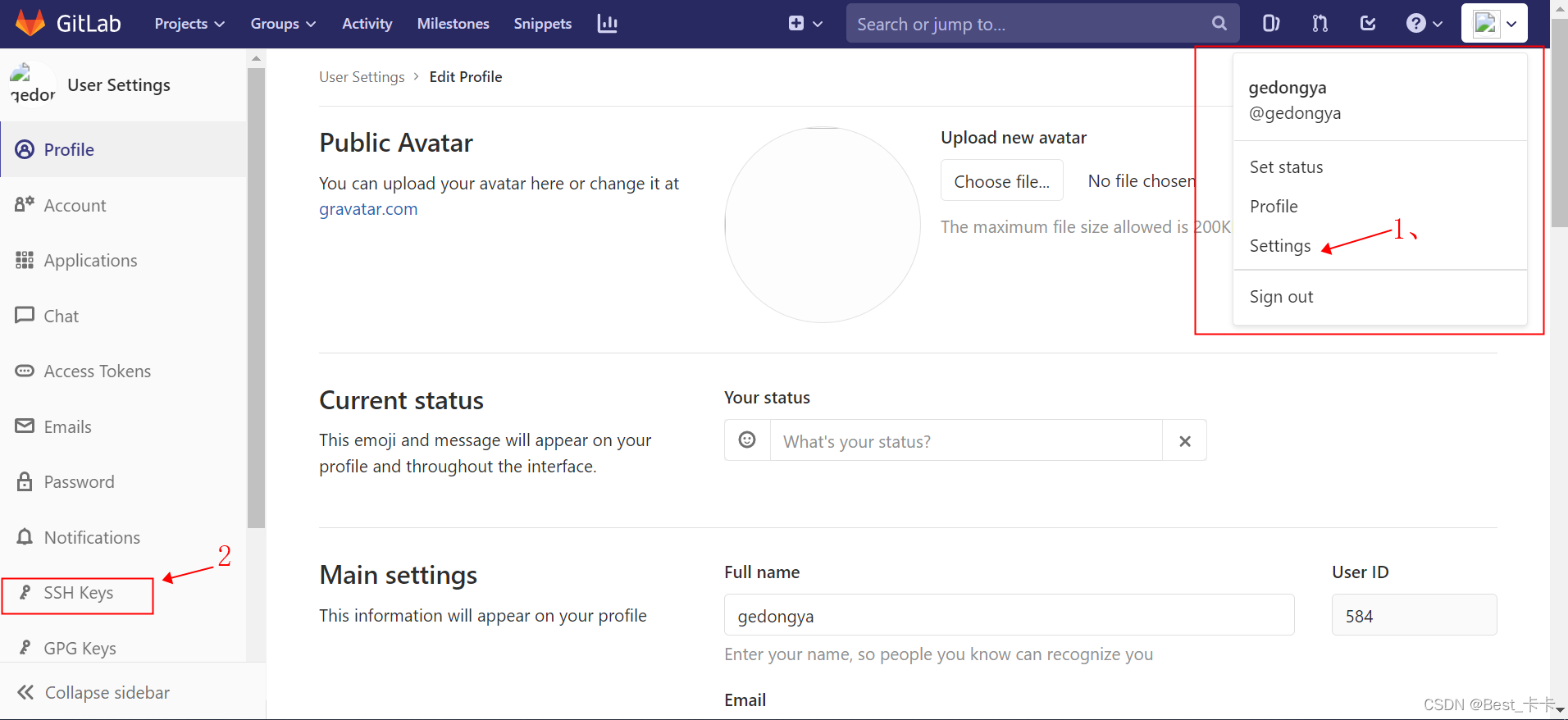Open the Account settings link label
This screenshot has height=720, width=1568.
click(75, 206)
